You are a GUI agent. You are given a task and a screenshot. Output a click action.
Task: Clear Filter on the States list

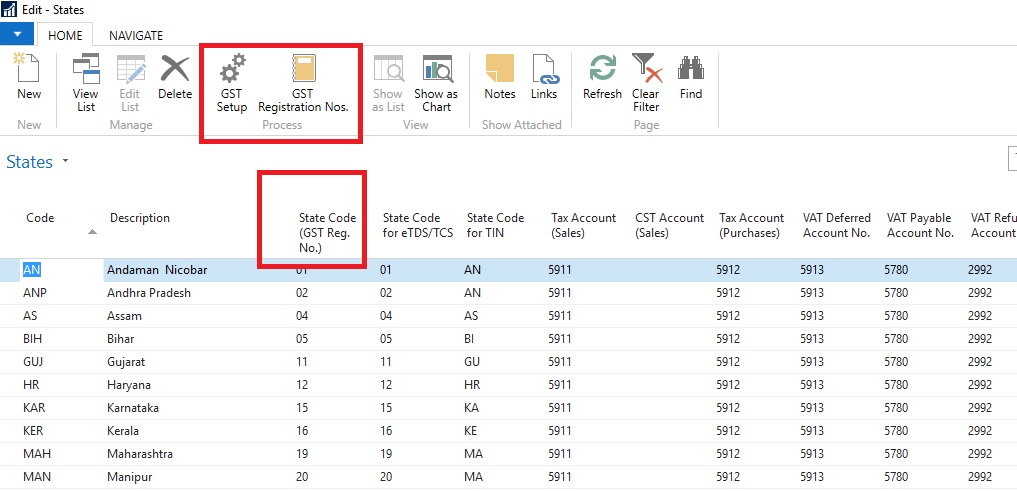(646, 83)
